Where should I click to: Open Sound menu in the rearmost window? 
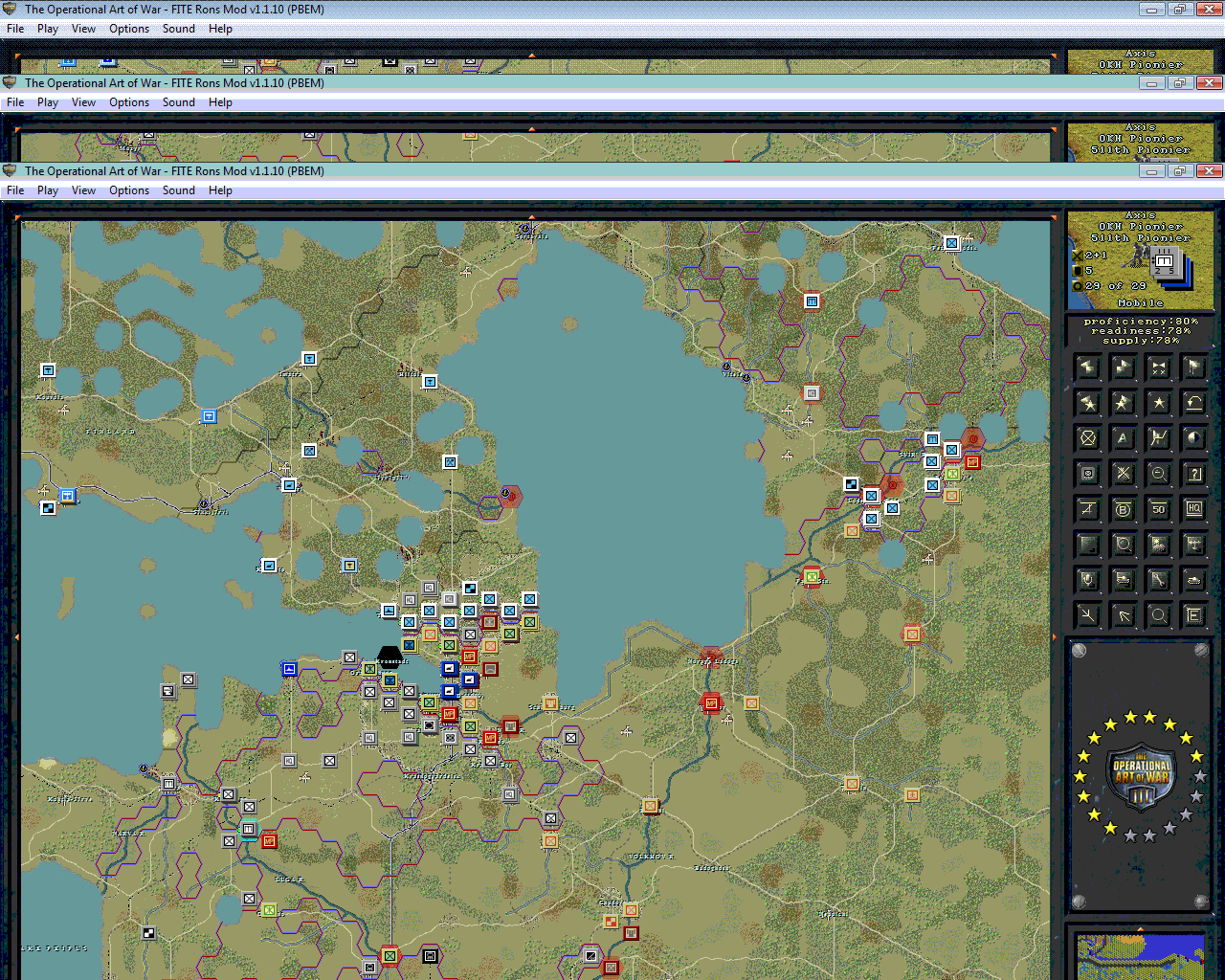tap(179, 29)
